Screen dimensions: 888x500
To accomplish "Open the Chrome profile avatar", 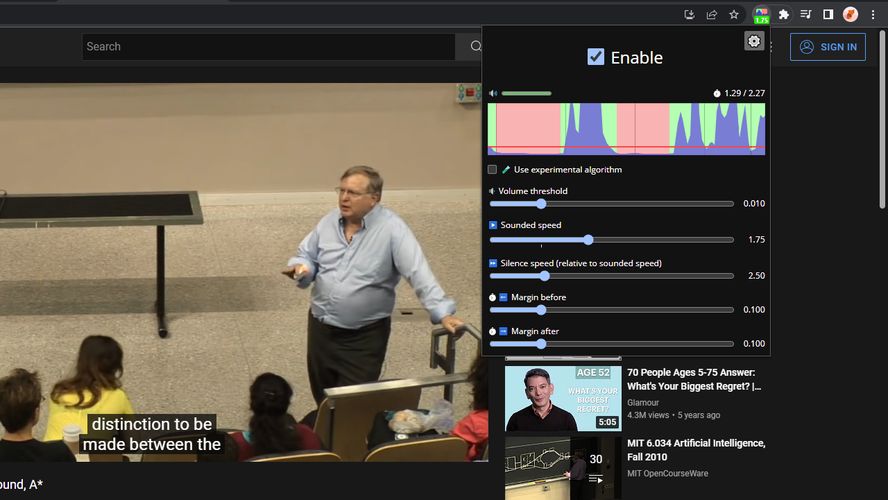I will point(850,15).
